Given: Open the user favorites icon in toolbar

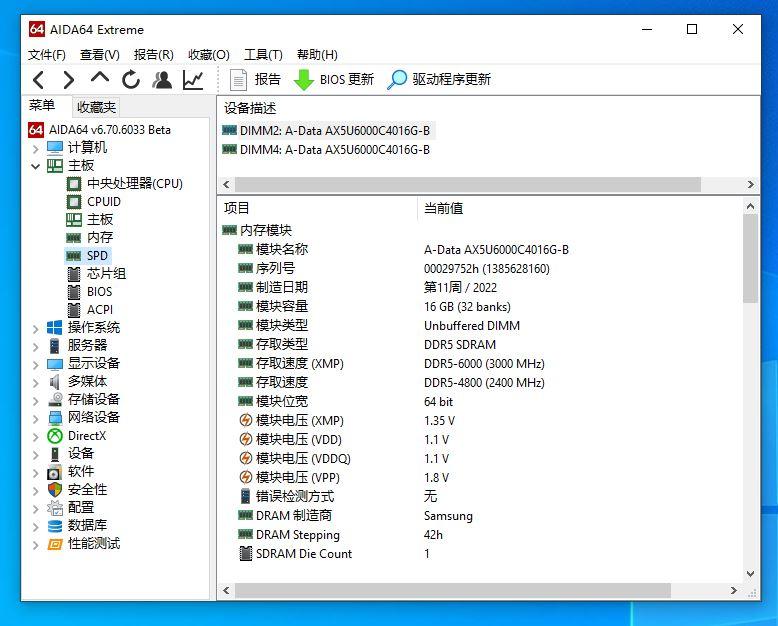Looking at the screenshot, I should tap(162, 80).
